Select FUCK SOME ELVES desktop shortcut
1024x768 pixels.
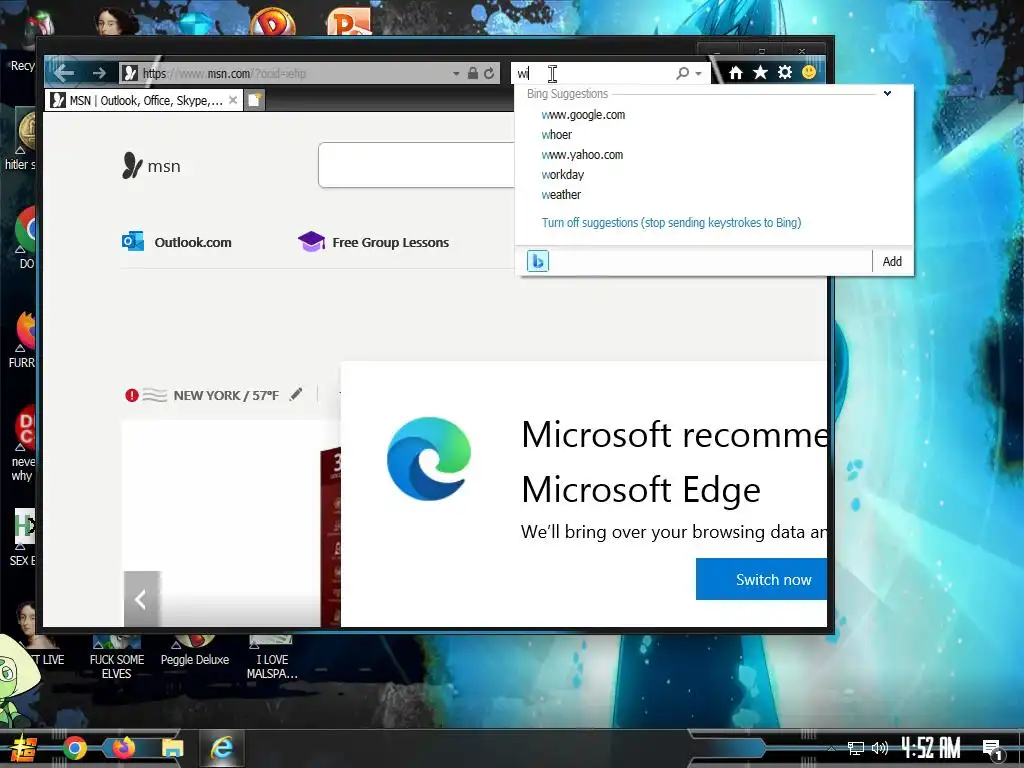click(x=117, y=658)
